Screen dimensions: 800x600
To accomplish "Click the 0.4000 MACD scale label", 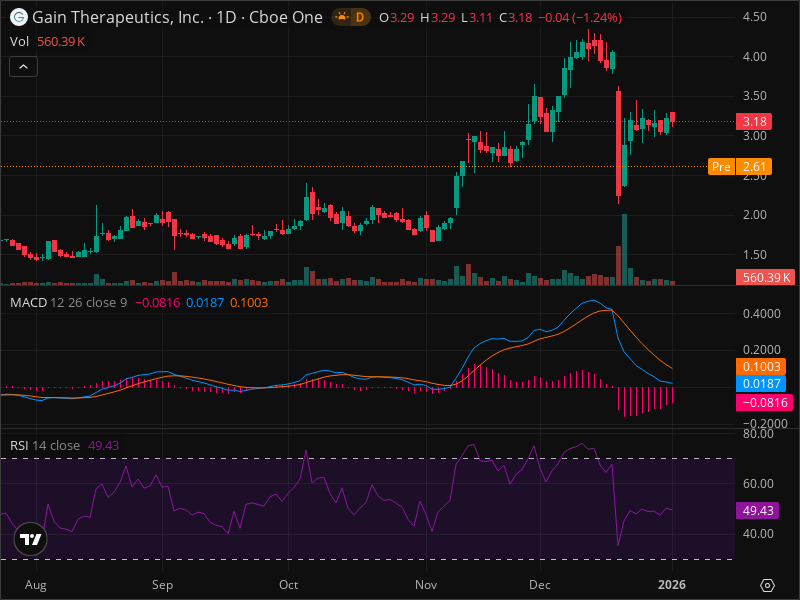I will pos(761,314).
